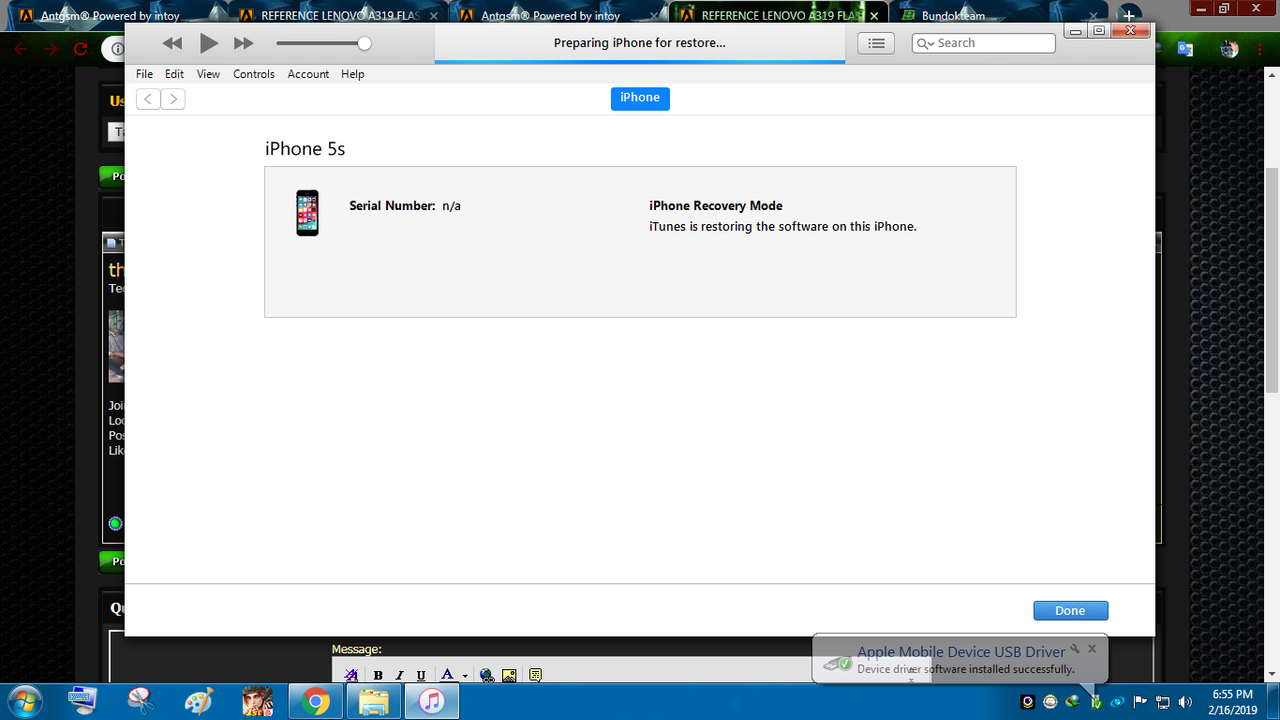1280x720 pixels.
Task: Toggle italic in forum message editor
Action: pos(399,676)
